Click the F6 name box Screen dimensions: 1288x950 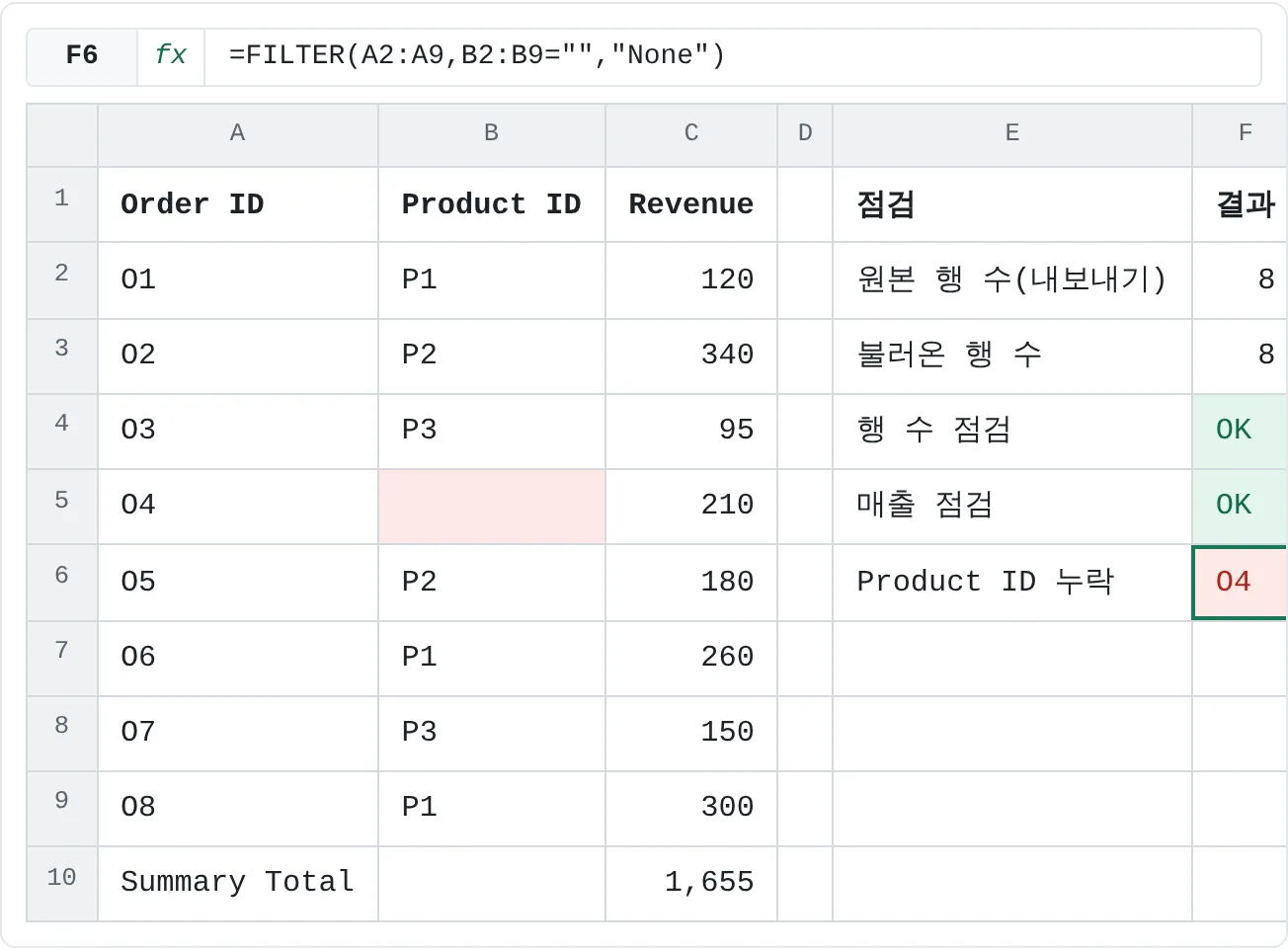click(x=82, y=55)
